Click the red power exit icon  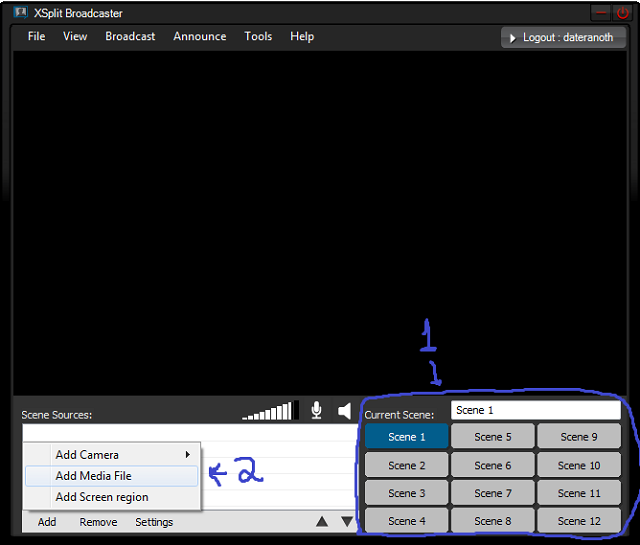tap(622, 13)
